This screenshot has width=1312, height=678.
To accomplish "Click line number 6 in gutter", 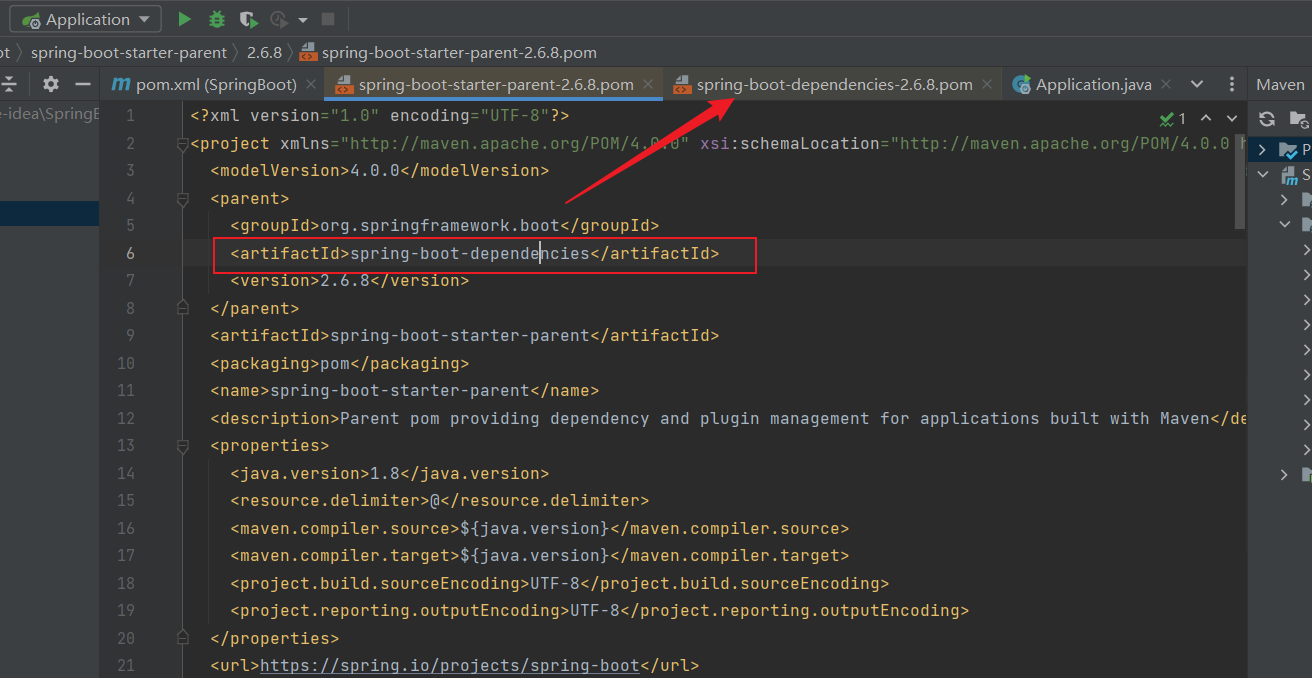I will [x=130, y=254].
